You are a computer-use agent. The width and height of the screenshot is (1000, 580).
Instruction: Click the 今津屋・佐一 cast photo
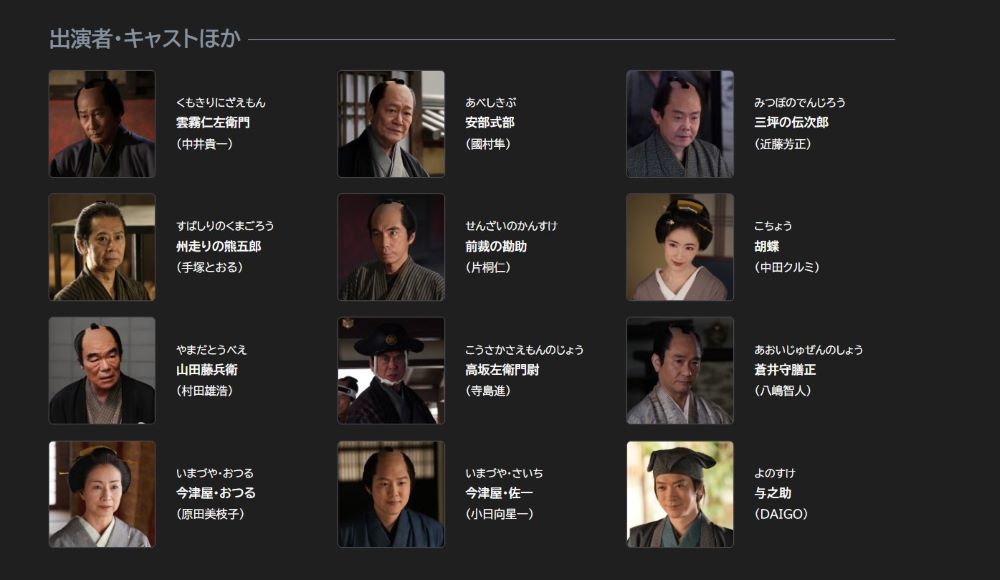click(391, 494)
